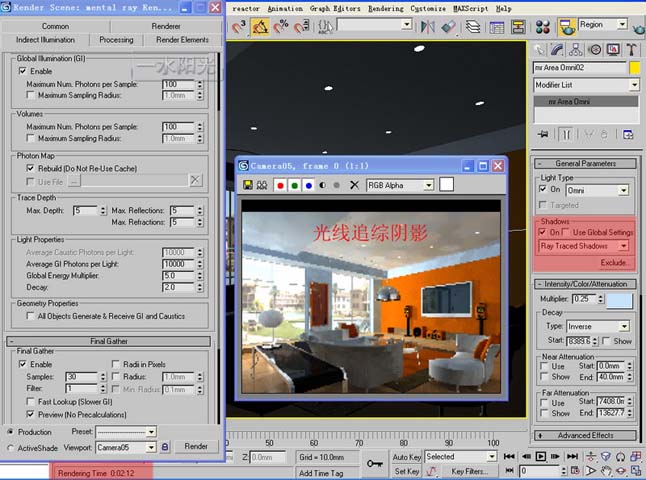Enable red channel in render window
This screenshot has width=646, height=480.
coord(281,185)
